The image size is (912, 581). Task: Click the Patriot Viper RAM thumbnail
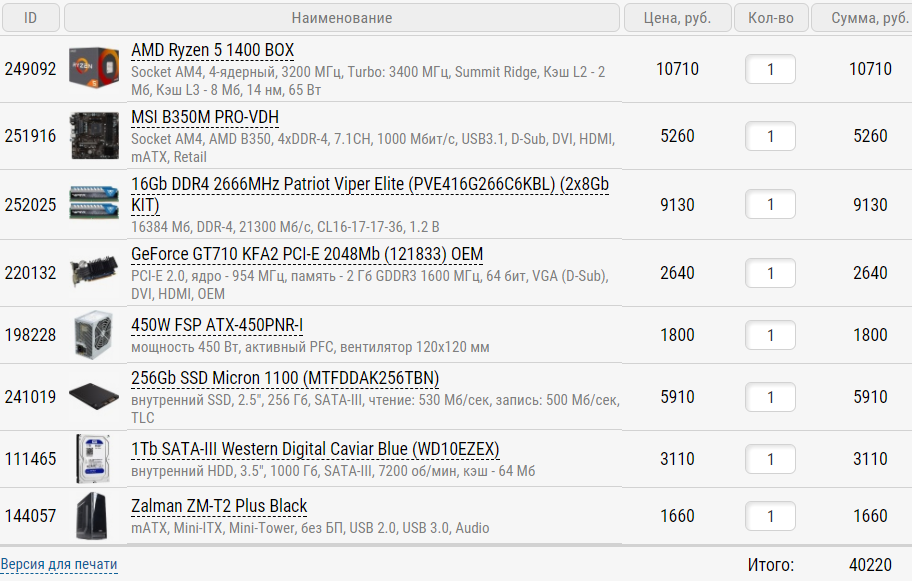pos(94,202)
